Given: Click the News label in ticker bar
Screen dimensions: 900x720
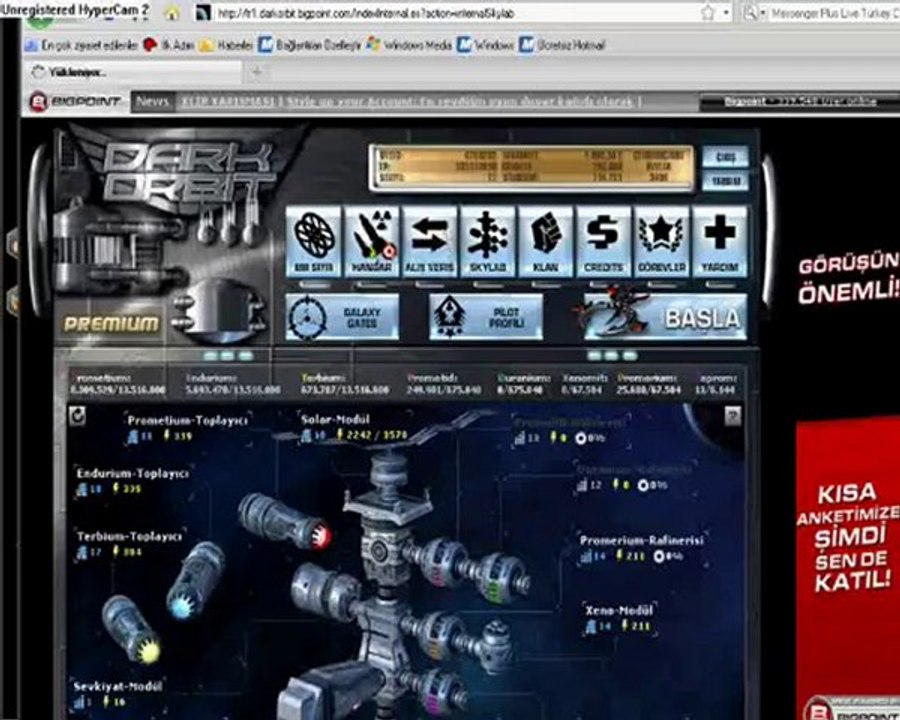Looking at the screenshot, I should coord(153,102).
